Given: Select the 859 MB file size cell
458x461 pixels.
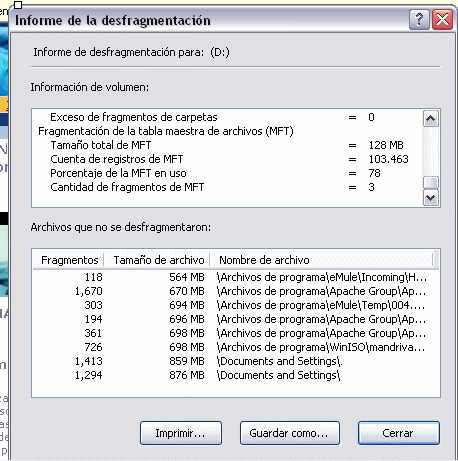Looking at the screenshot, I should pos(187,361).
